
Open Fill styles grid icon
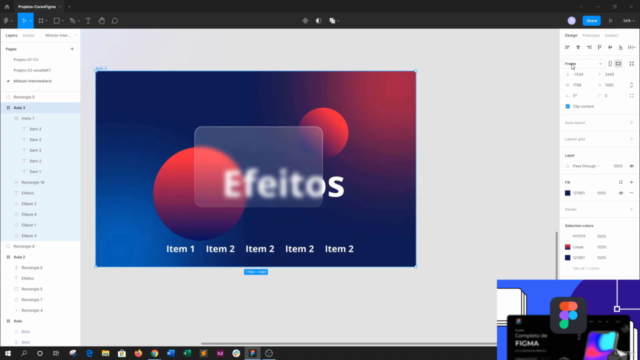coord(621,182)
